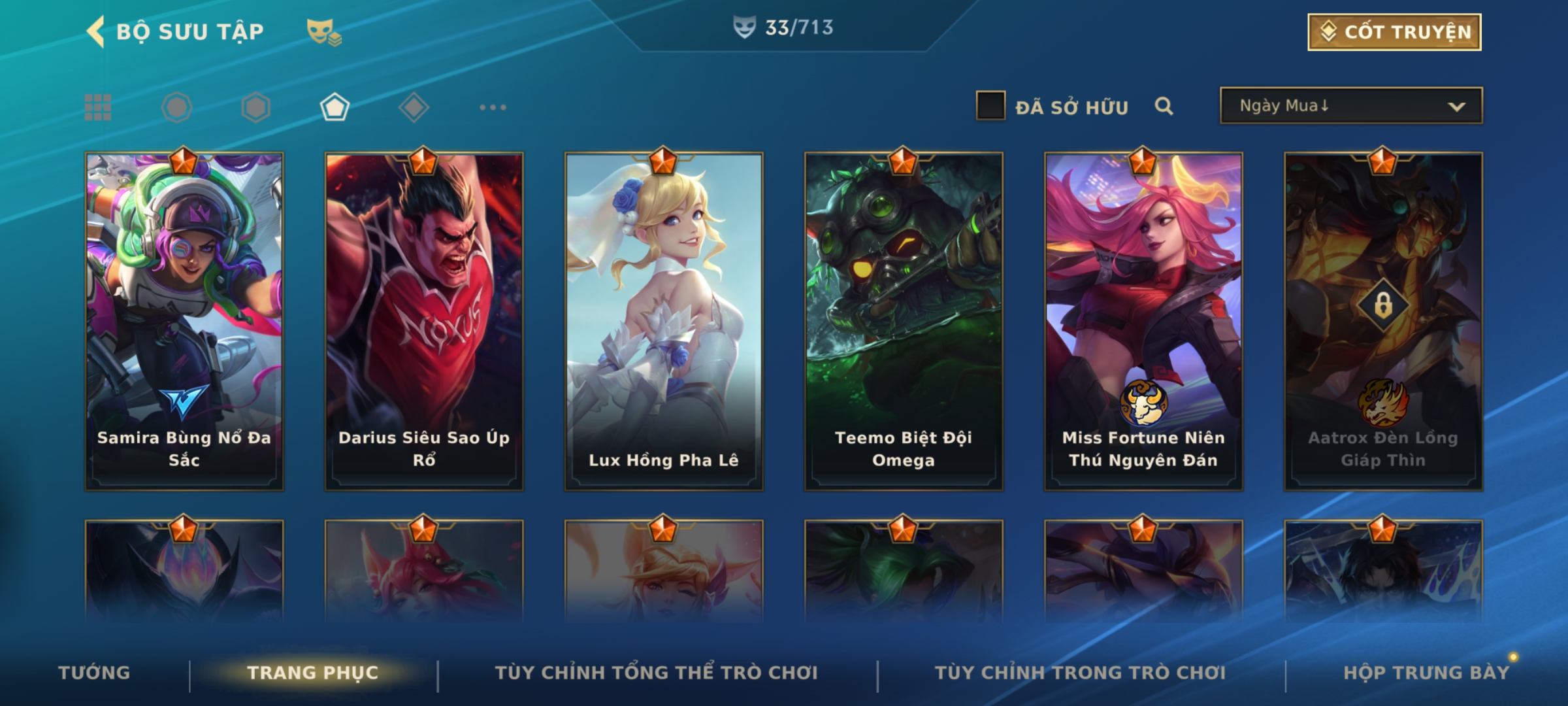Select the hexagon rarity filter icon
This screenshot has height=706, width=1568.
pyautogui.click(x=255, y=107)
